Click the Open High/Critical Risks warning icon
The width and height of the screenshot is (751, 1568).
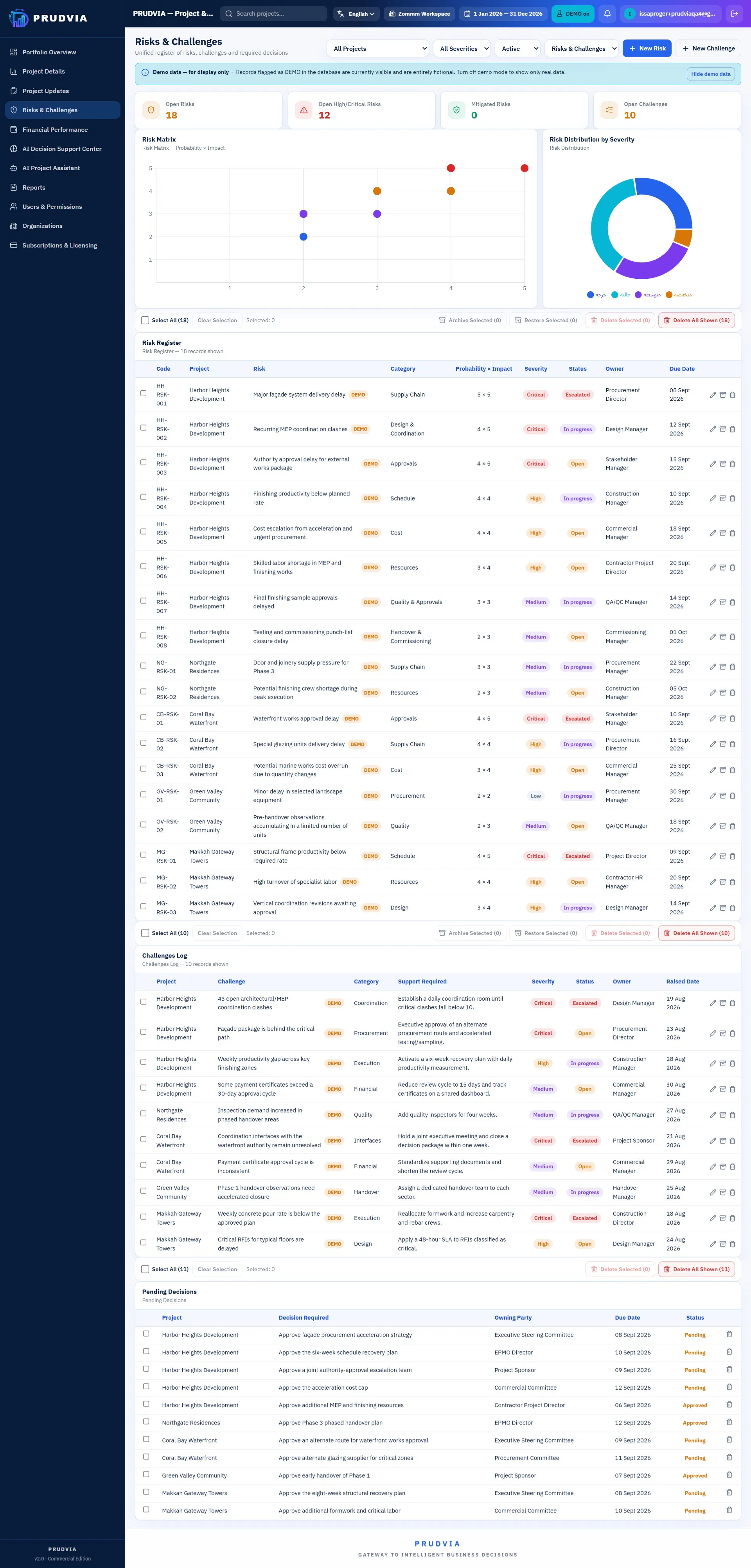(304, 110)
